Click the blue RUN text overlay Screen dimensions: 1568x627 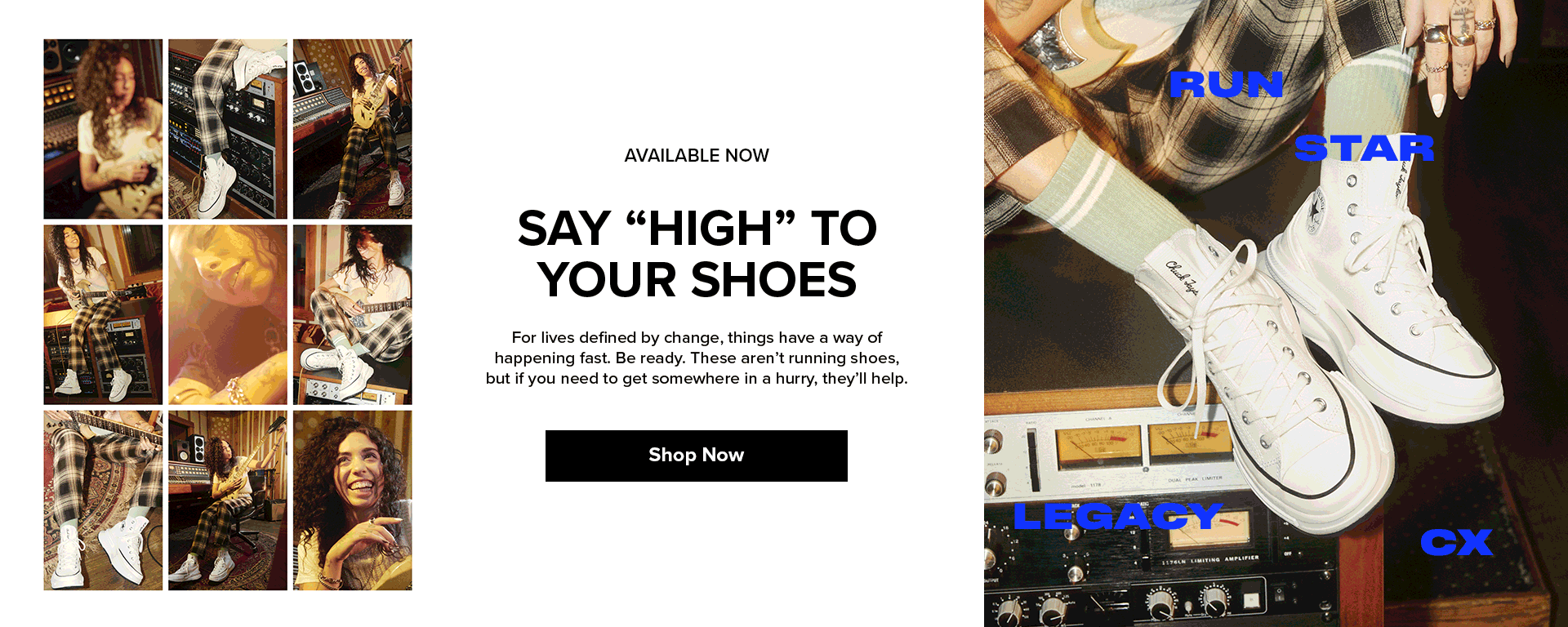pyautogui.click(x=1226, y=84)
